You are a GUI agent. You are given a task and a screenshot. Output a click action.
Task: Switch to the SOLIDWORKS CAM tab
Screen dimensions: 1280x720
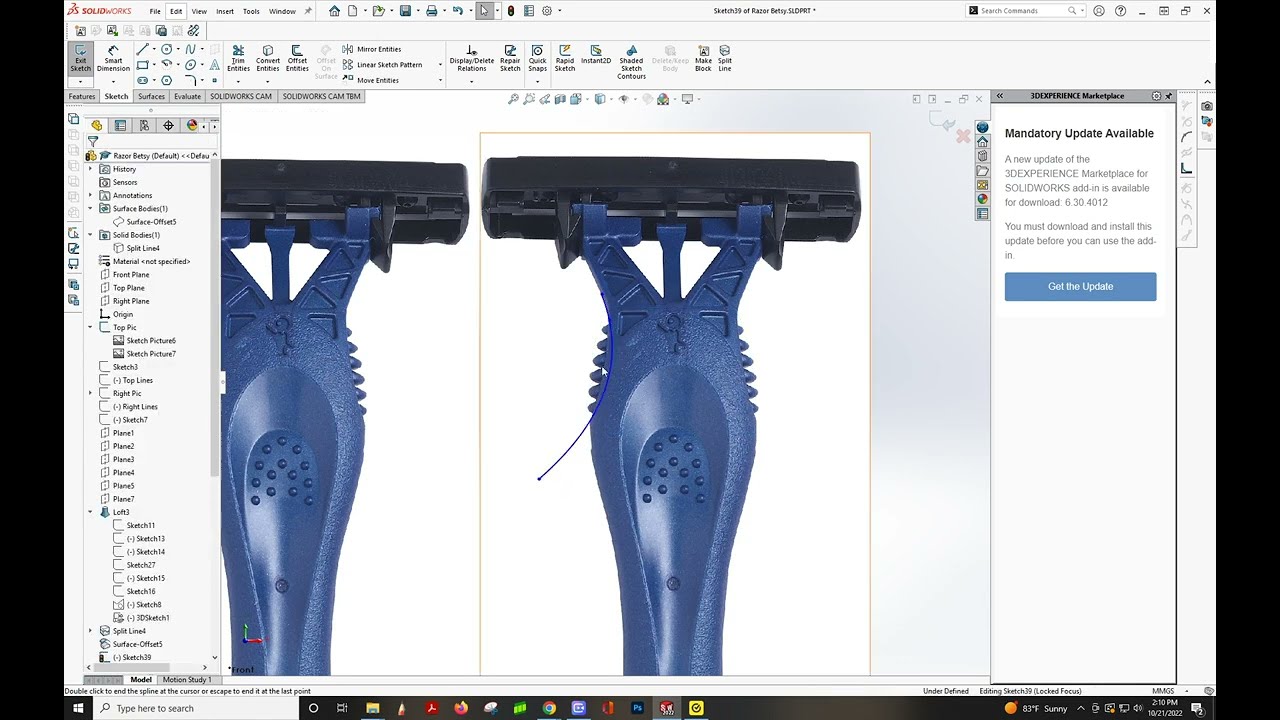[x=241, y=96]
